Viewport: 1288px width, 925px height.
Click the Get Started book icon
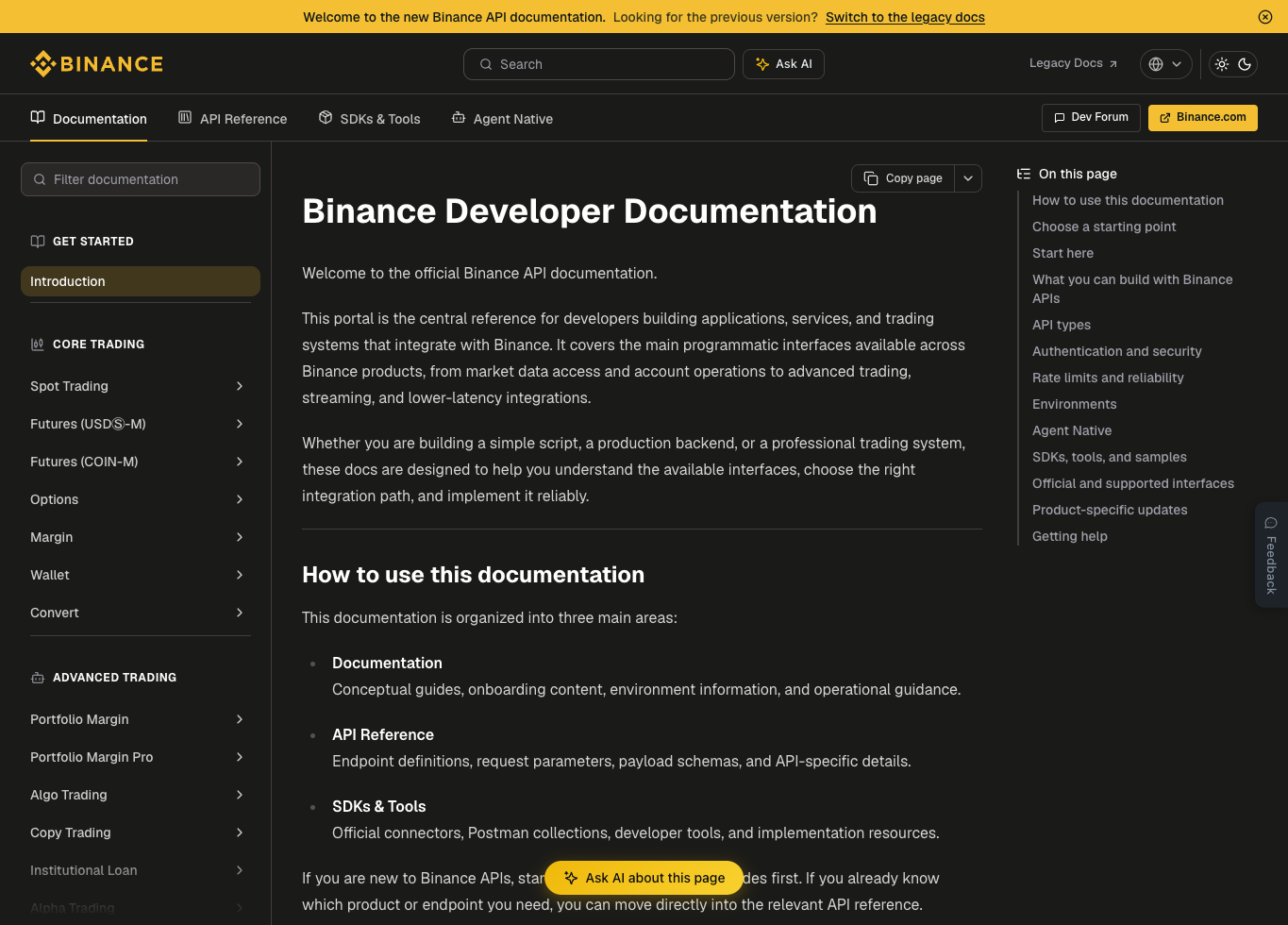pyautogui.click(x=38, y=242)
